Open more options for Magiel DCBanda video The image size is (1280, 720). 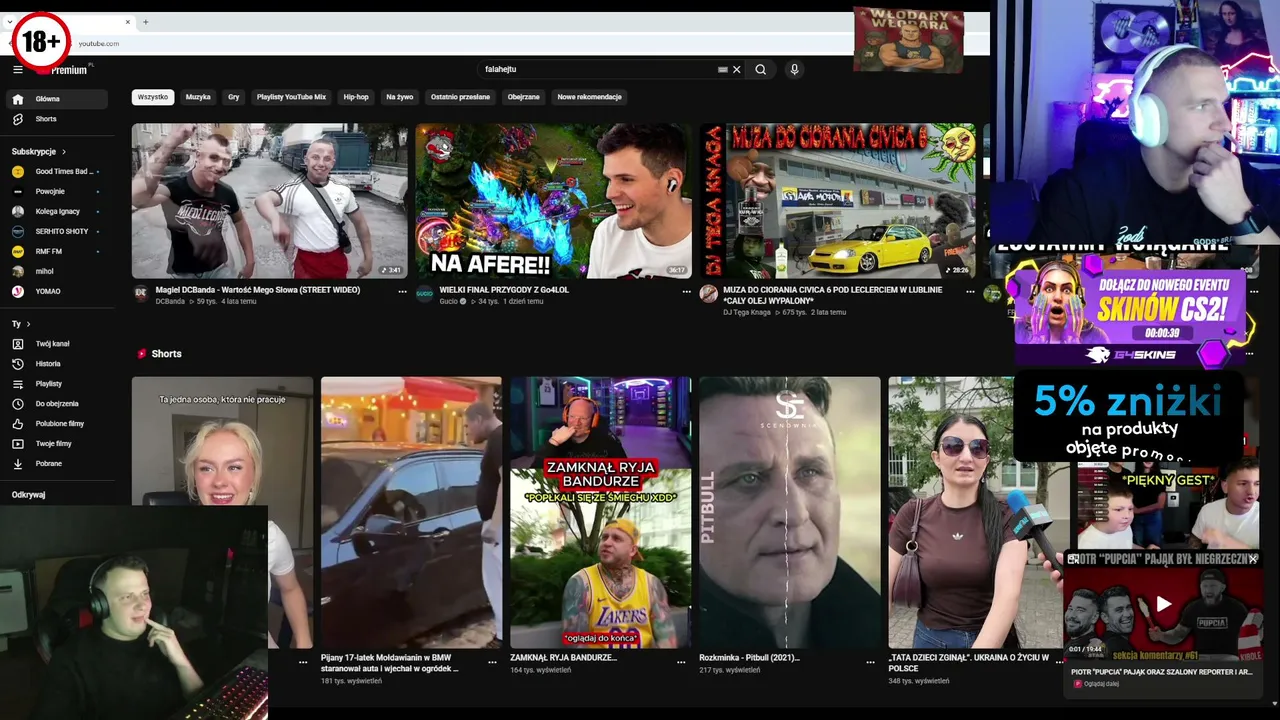402,292
